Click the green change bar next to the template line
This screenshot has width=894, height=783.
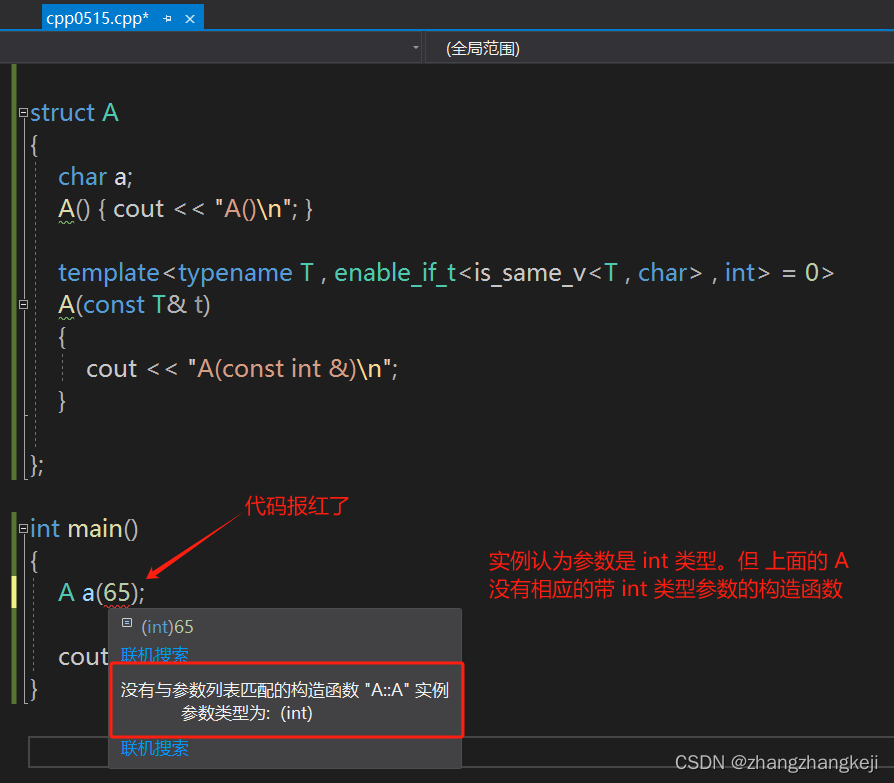[13, 272]
